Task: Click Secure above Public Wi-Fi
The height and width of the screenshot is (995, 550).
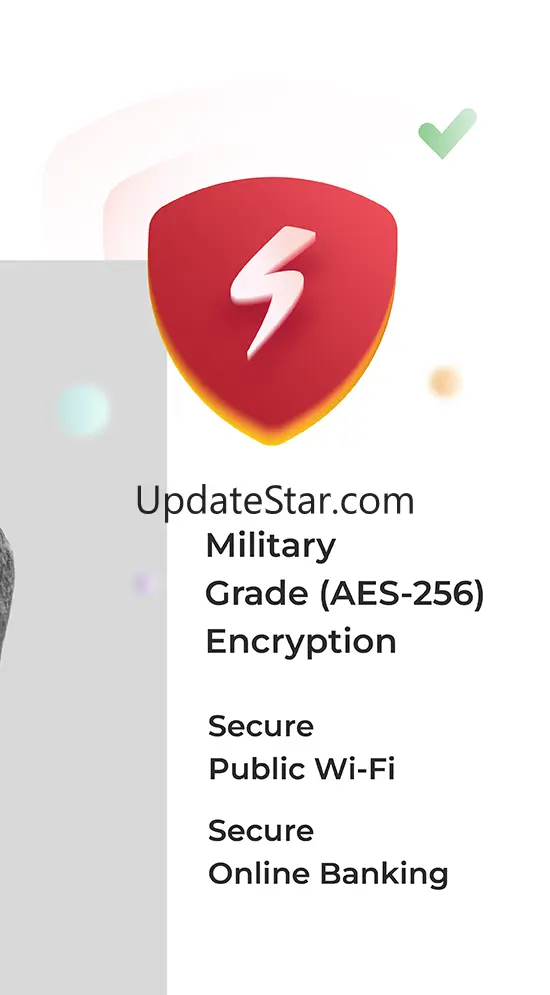Action: point(261,726)
